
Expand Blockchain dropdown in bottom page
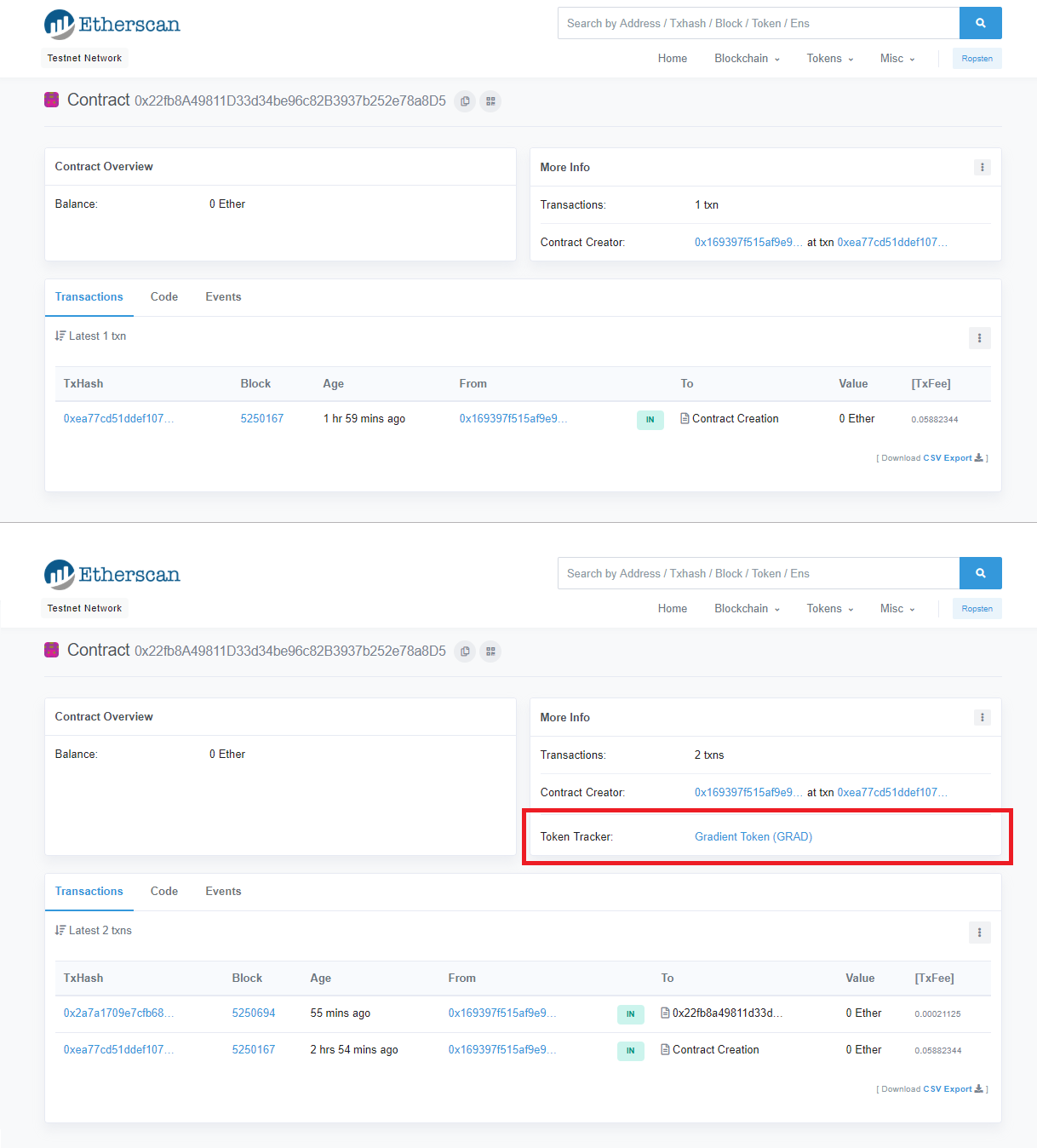[747, 608]
